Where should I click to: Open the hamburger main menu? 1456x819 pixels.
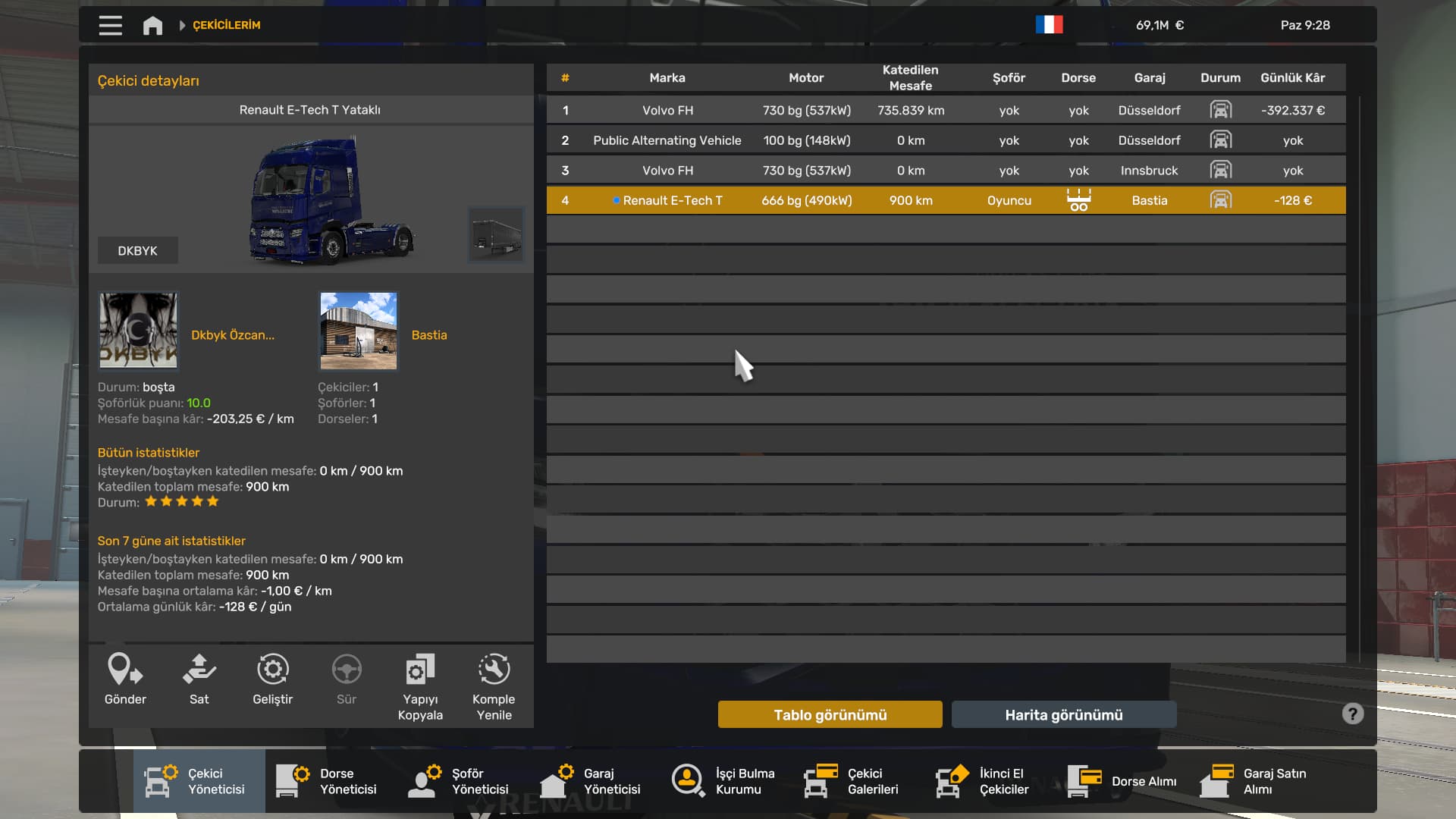click(x=110, y=25)
